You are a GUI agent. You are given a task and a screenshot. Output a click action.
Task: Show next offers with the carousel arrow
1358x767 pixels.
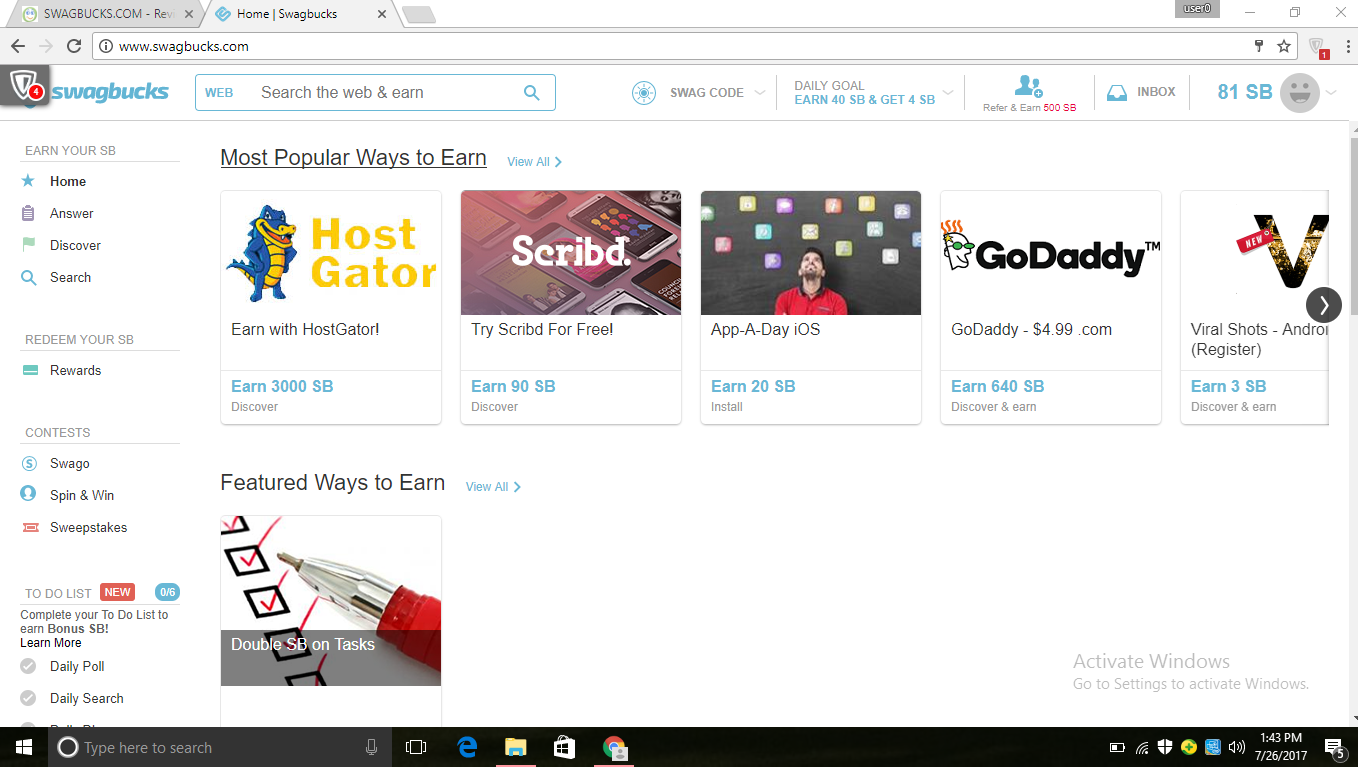click(x=1324, y=305)
